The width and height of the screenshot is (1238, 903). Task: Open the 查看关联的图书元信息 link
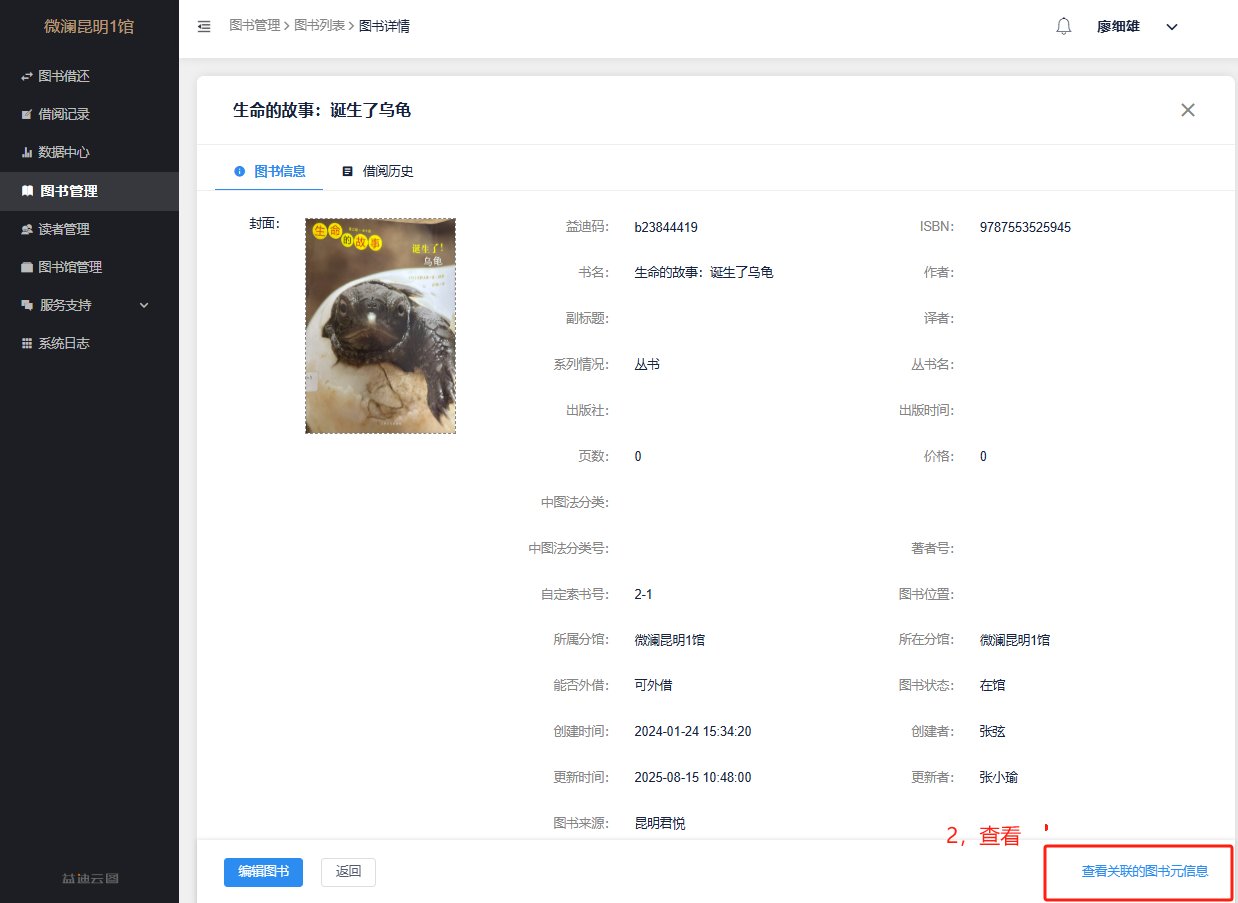[1144, 871]
